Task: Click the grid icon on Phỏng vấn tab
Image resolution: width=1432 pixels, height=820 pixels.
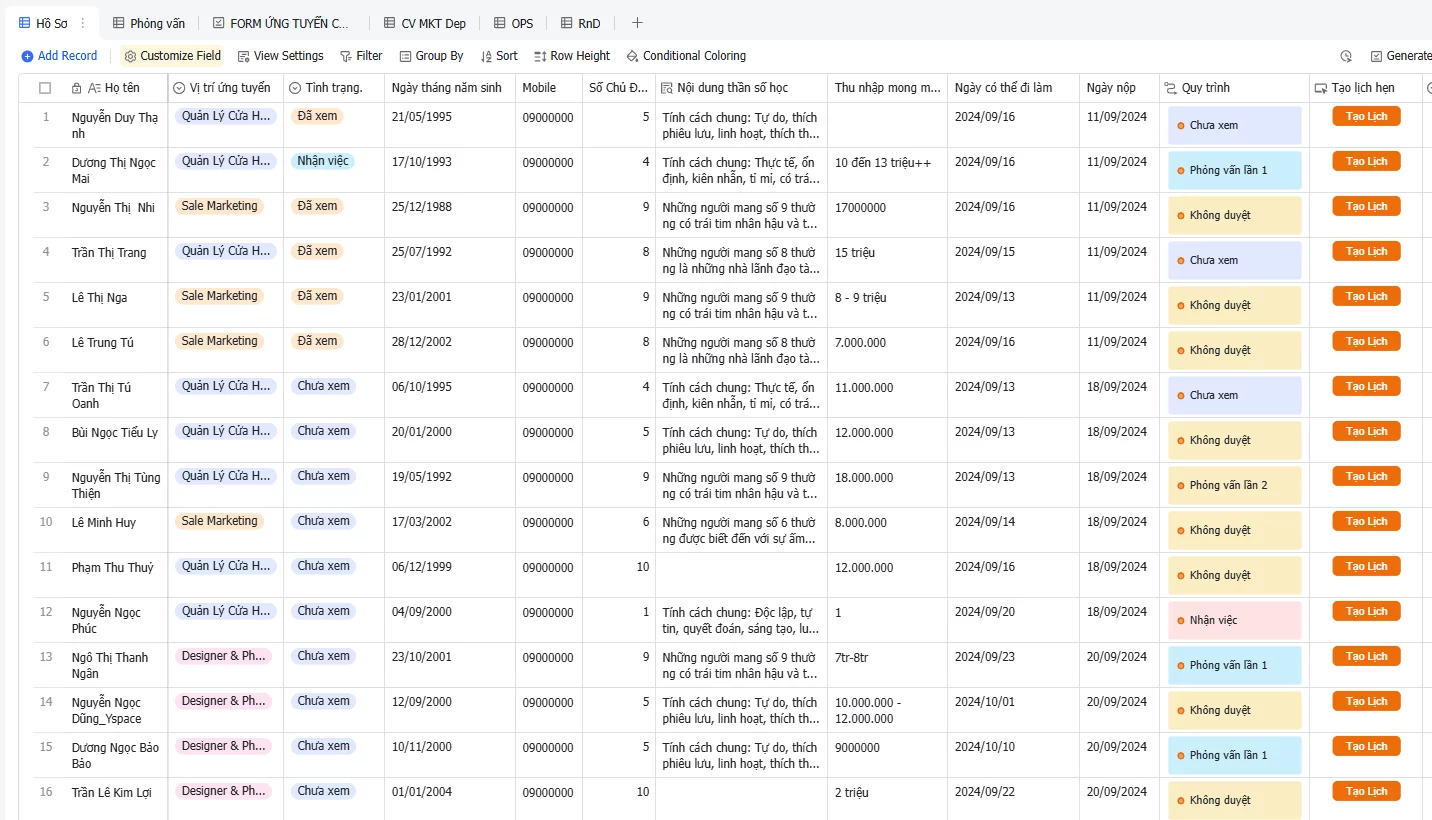Action: pos(119,23)
